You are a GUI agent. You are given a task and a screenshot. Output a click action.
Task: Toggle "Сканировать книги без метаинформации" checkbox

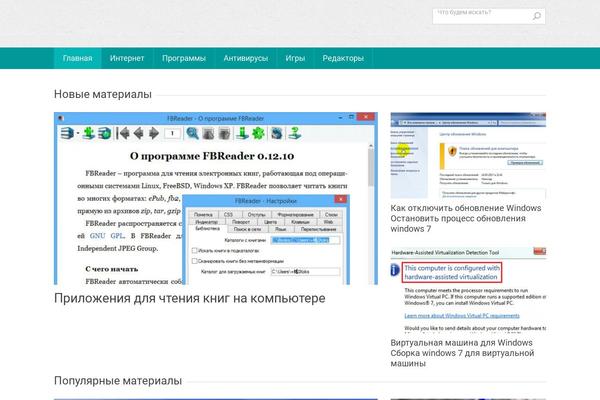(x=194, y=261)
